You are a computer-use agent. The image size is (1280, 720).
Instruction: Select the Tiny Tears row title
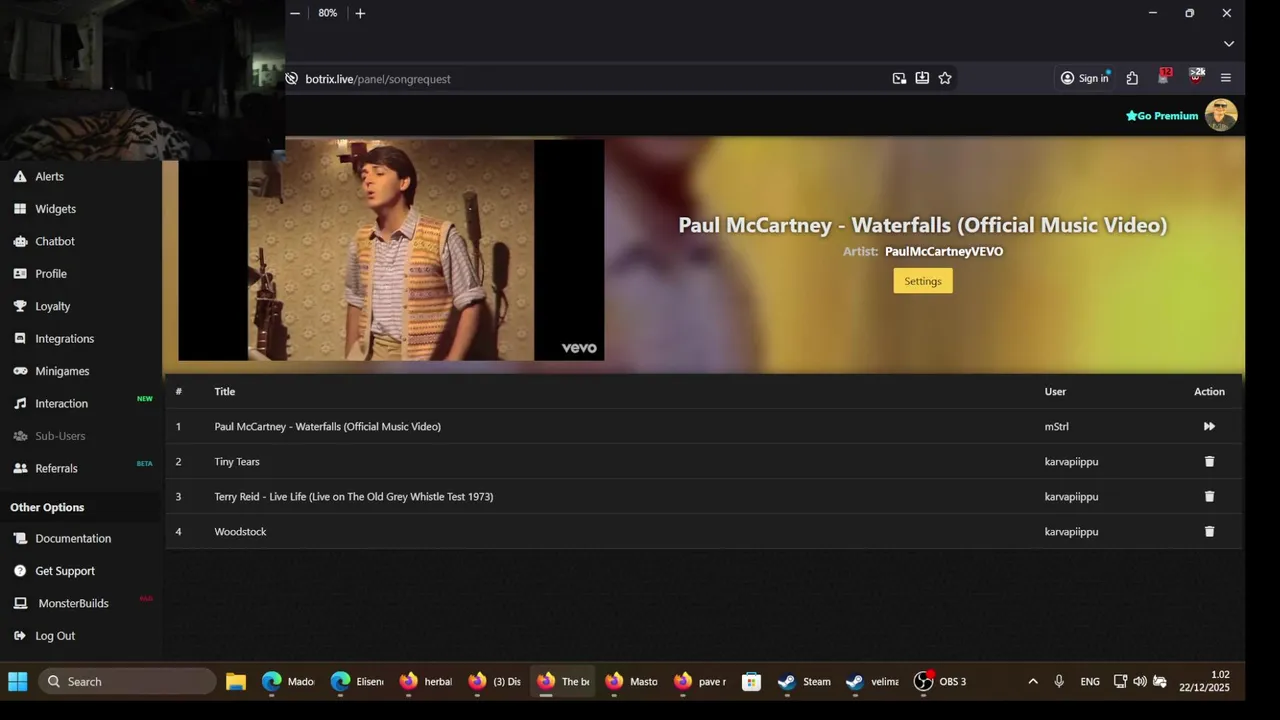pos(237,461)
